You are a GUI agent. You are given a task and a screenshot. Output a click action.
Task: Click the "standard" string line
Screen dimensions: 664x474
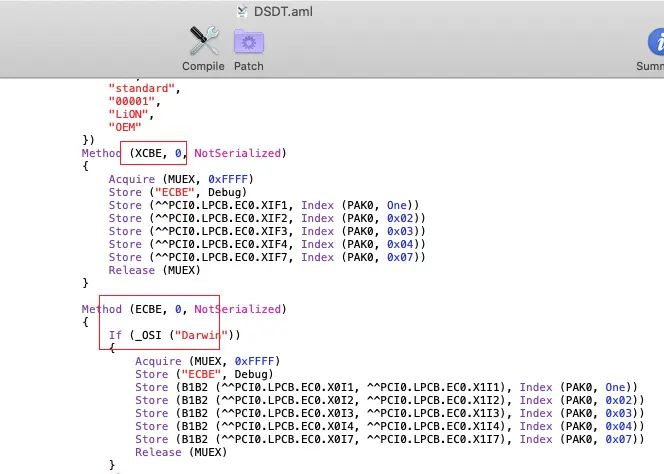pos(144,89)
